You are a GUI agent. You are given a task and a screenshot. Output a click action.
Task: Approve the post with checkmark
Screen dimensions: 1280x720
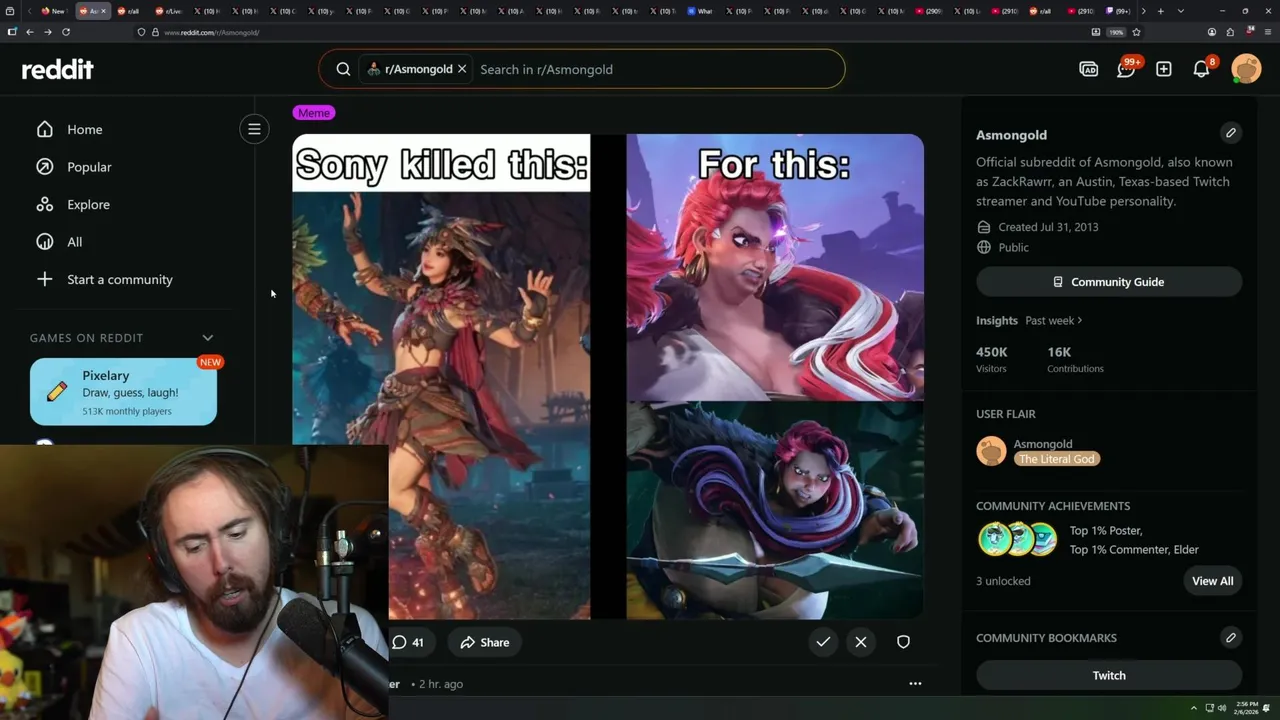(x=823, y=642)
